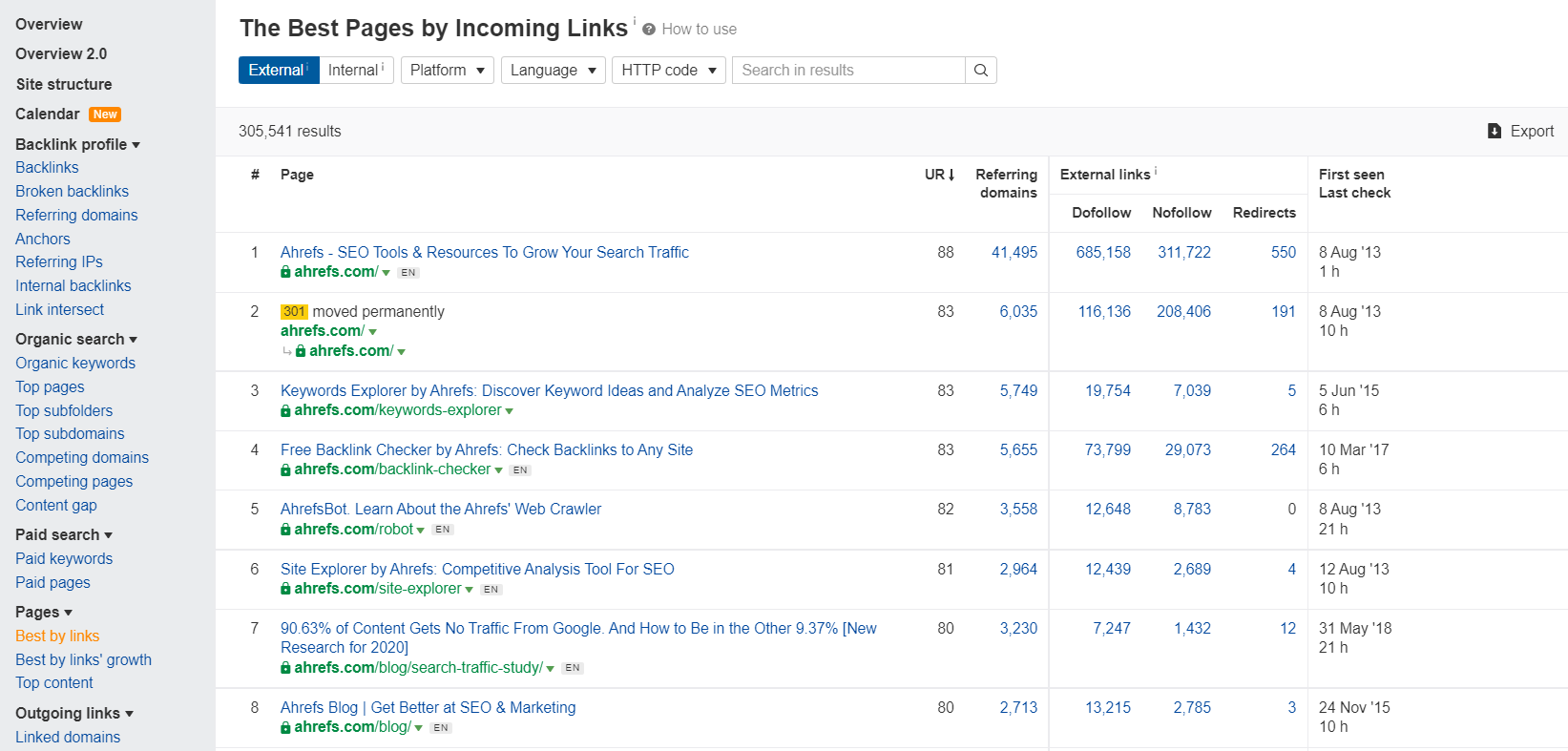Open the HTTP code dropdown filter
The width and height of the screenshot is (1568, 751).
(x=668, y=71)
